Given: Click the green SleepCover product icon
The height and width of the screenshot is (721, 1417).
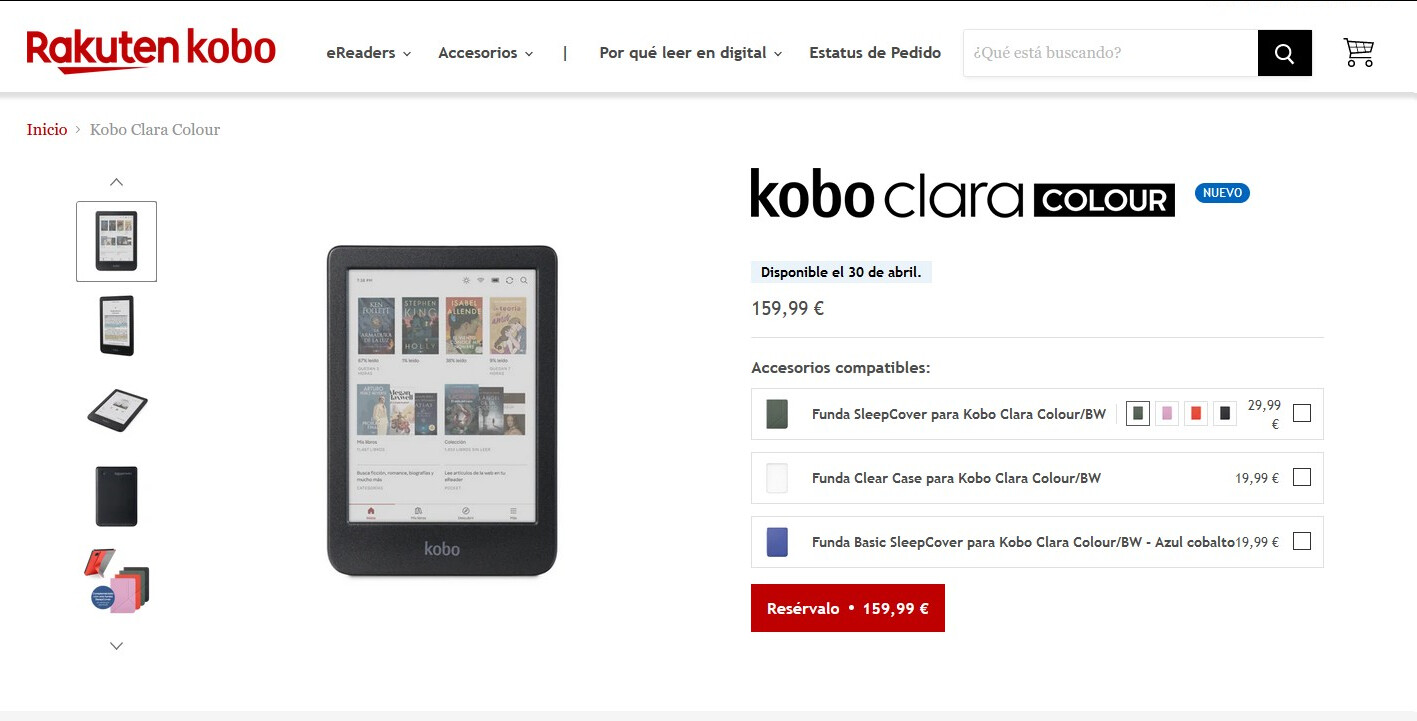Looking at the screenshot, I should coord(777,414).
